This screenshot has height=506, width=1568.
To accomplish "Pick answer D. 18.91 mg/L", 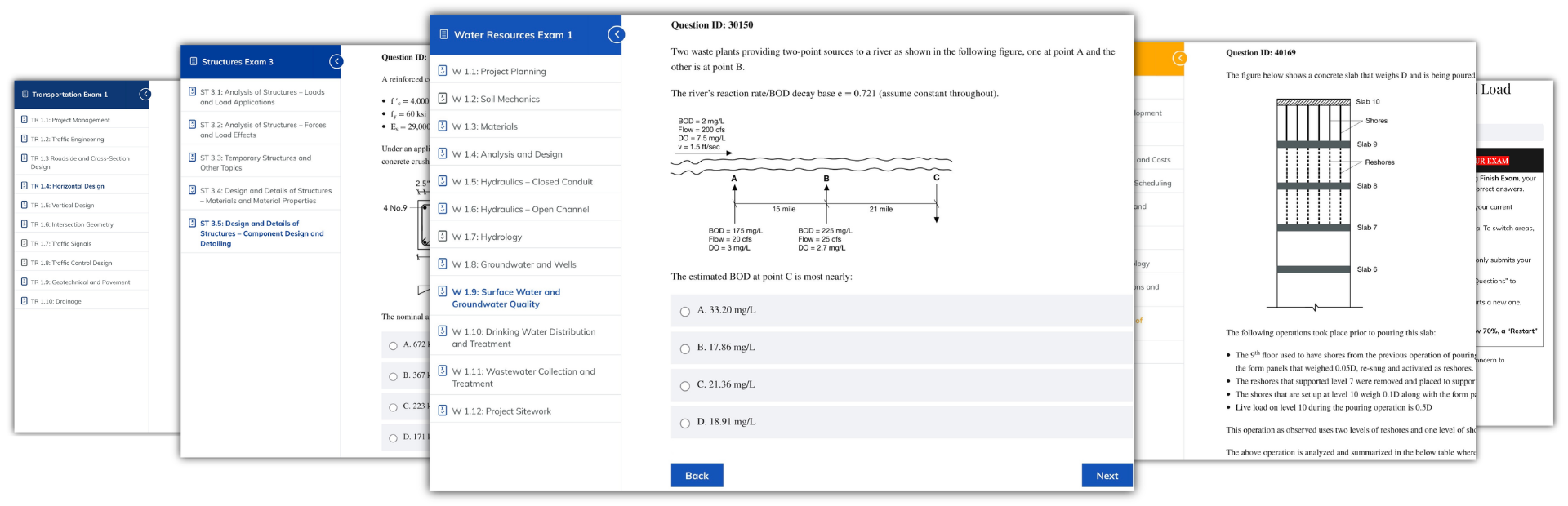I will pos(685,424).
